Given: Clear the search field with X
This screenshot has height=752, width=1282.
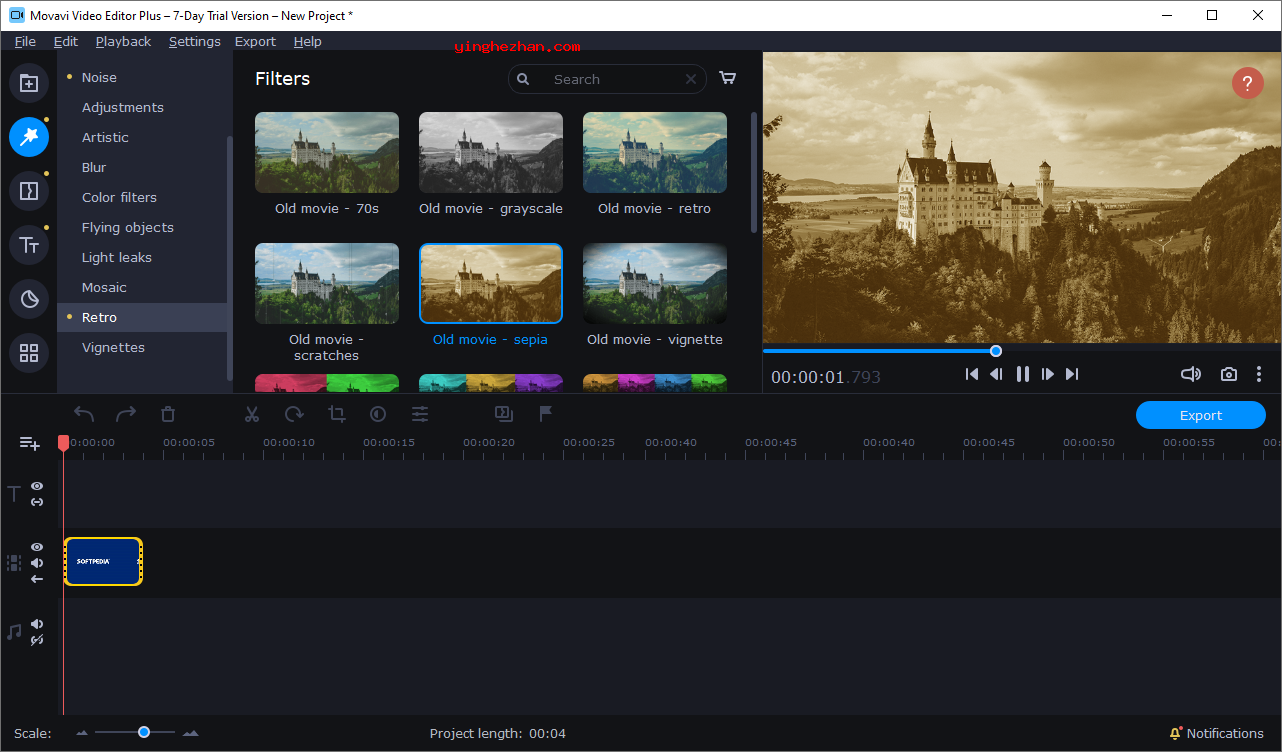Looking at the screenshot, I should click(x=691, y=79).
